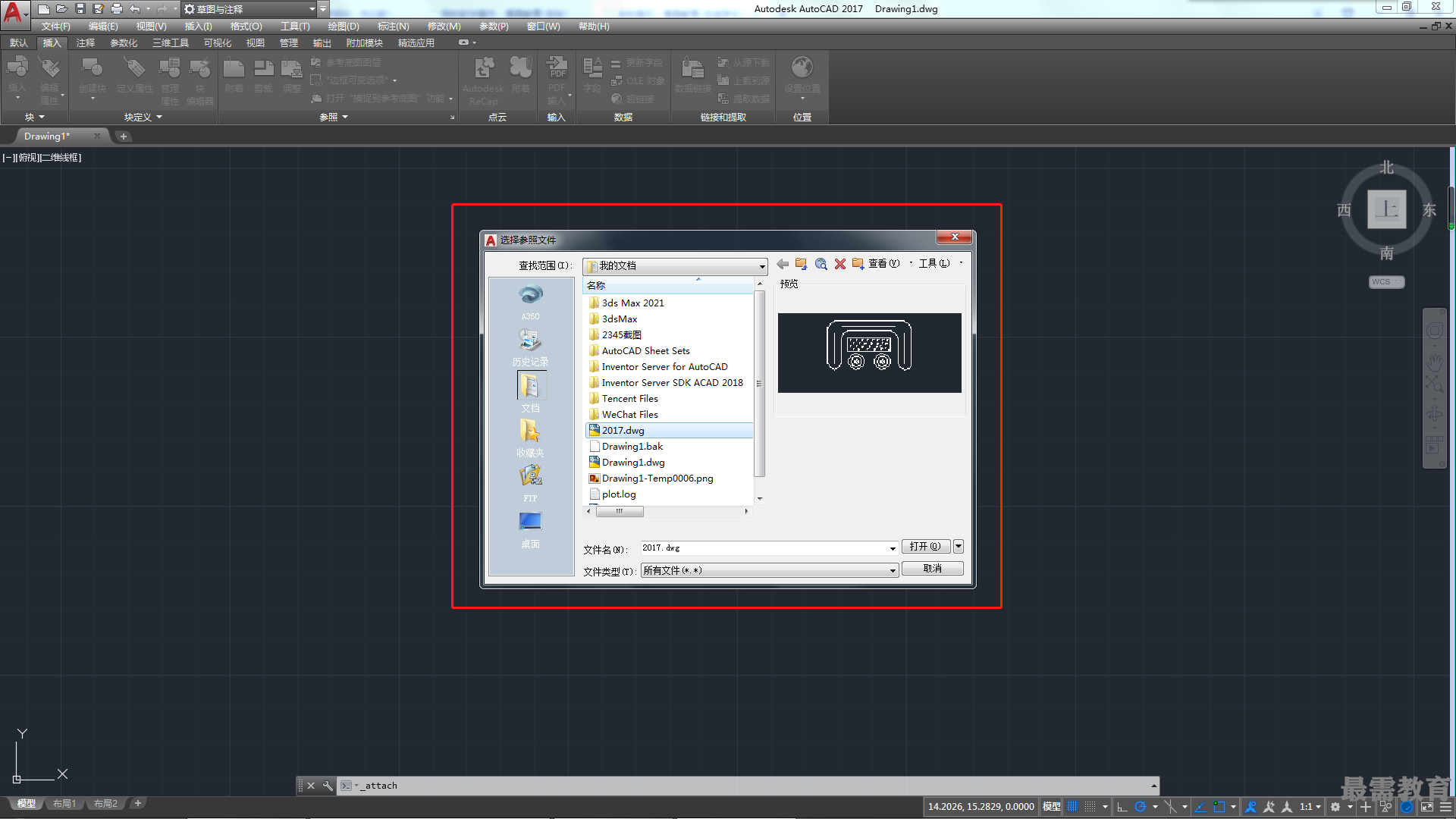This screenshot has height=819, width=1456.
Task: Click the file list scroll-down arrow
Action: [759, 499]
